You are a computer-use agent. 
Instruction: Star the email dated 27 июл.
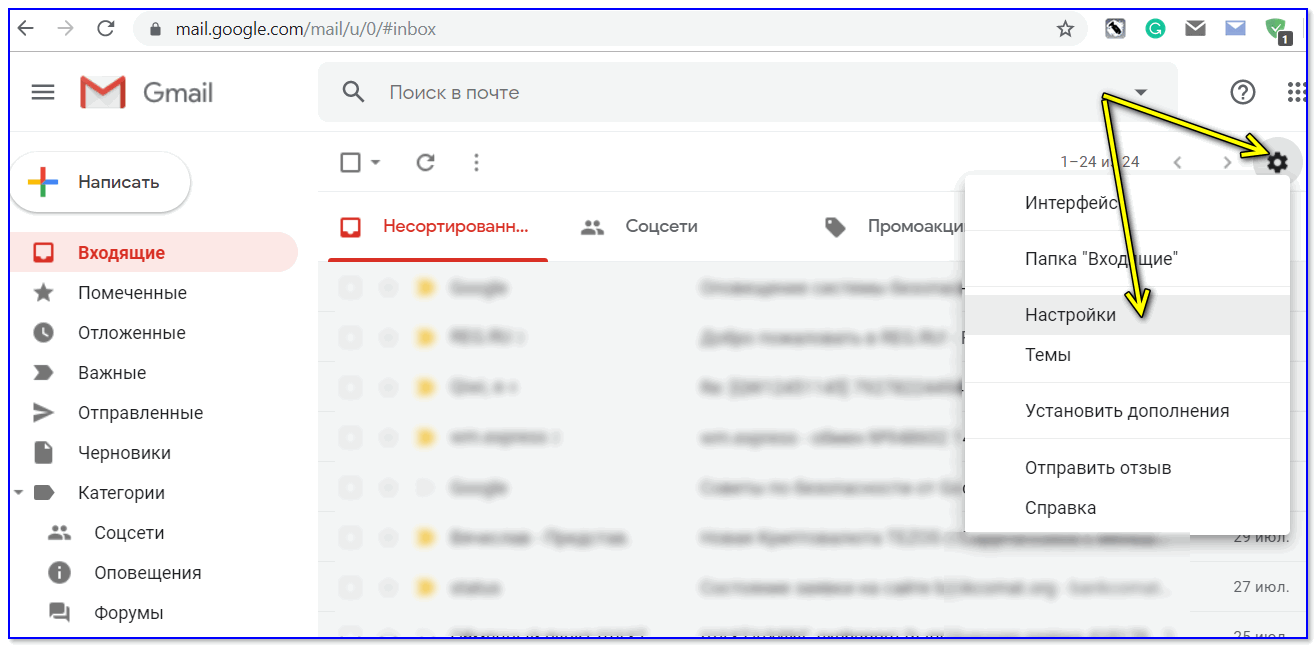click(x=388, y=586)
